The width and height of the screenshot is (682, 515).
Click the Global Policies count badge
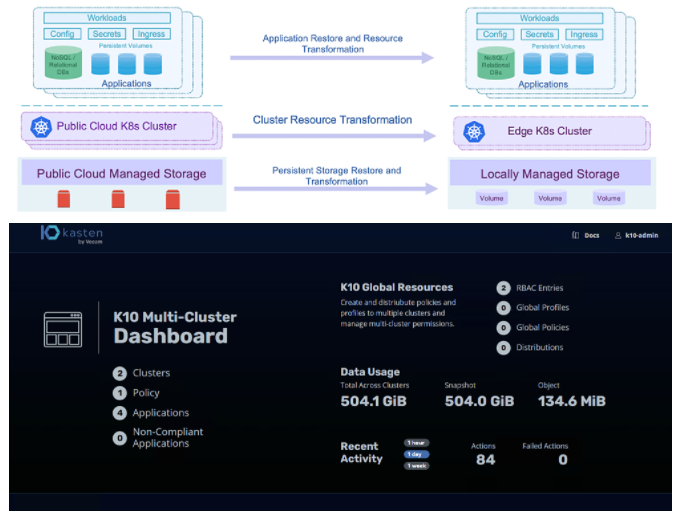click(503, 328)
